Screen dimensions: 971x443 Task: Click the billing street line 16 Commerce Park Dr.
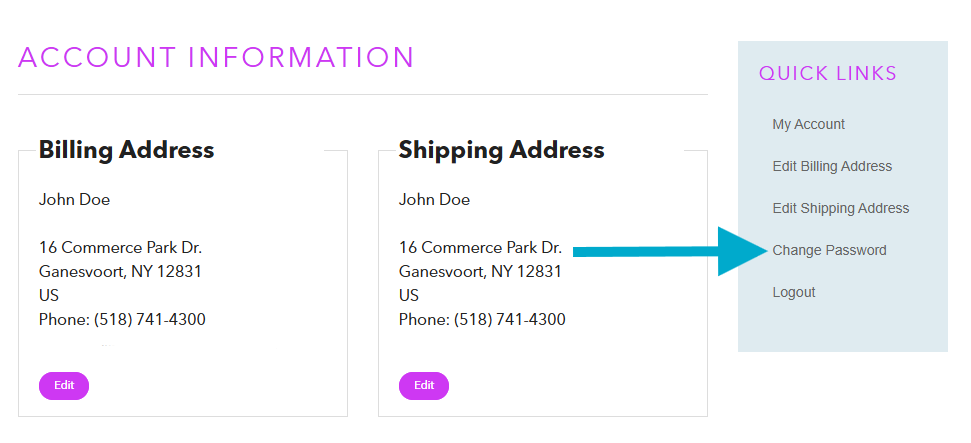[120, 247]
